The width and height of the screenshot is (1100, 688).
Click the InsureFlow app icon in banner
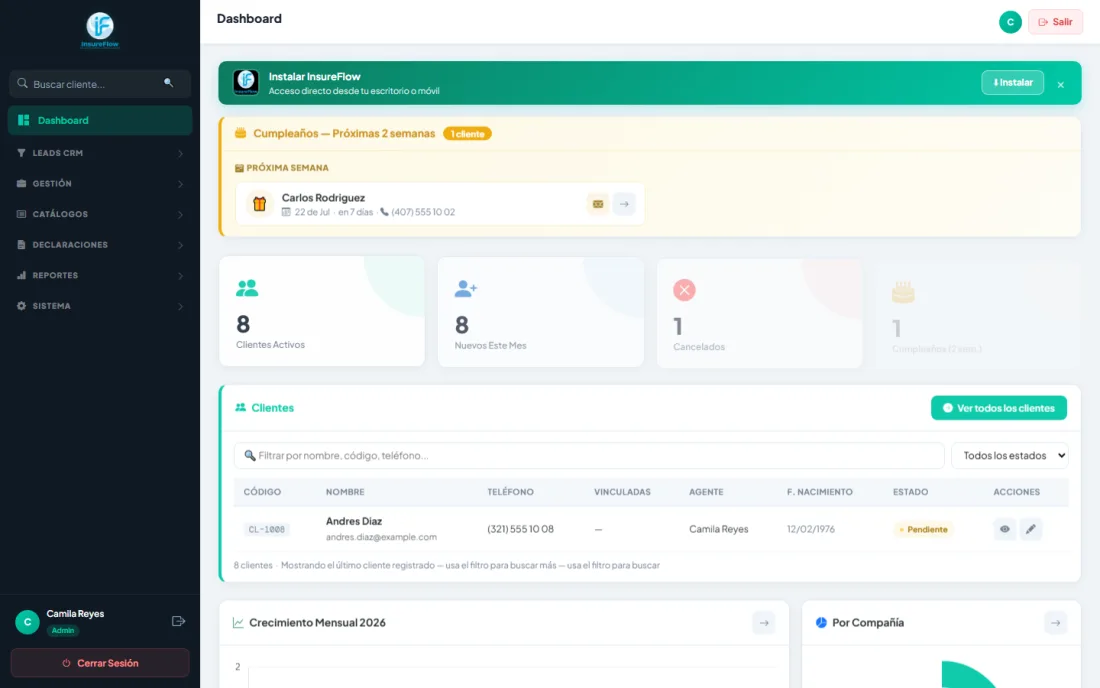pyautogui.click(x=246, y=82)
